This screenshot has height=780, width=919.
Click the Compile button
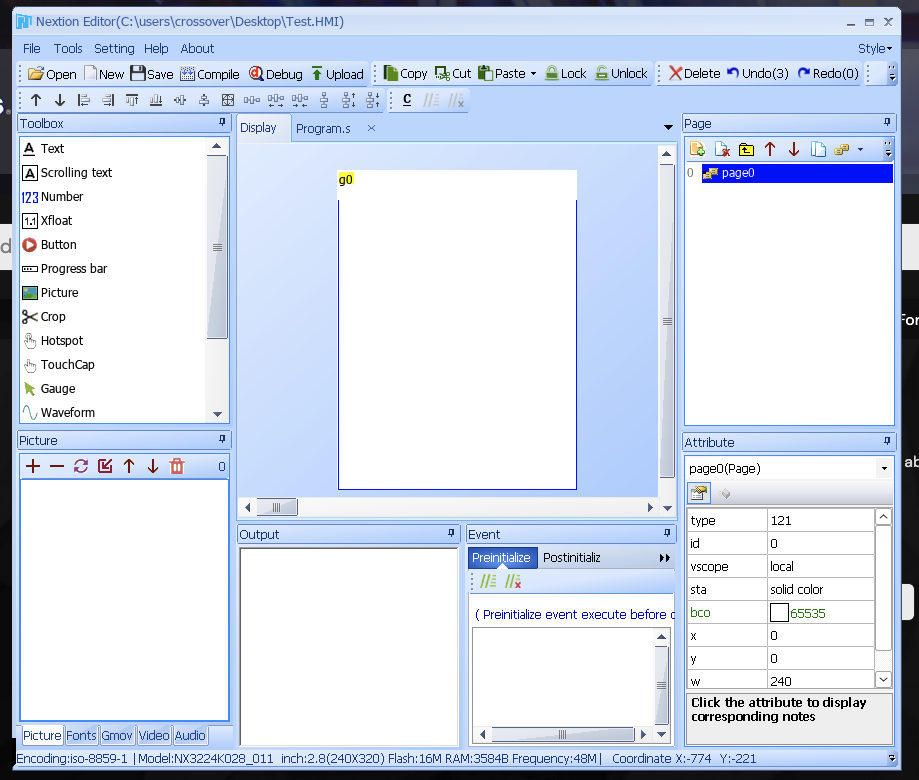(210, 74)
